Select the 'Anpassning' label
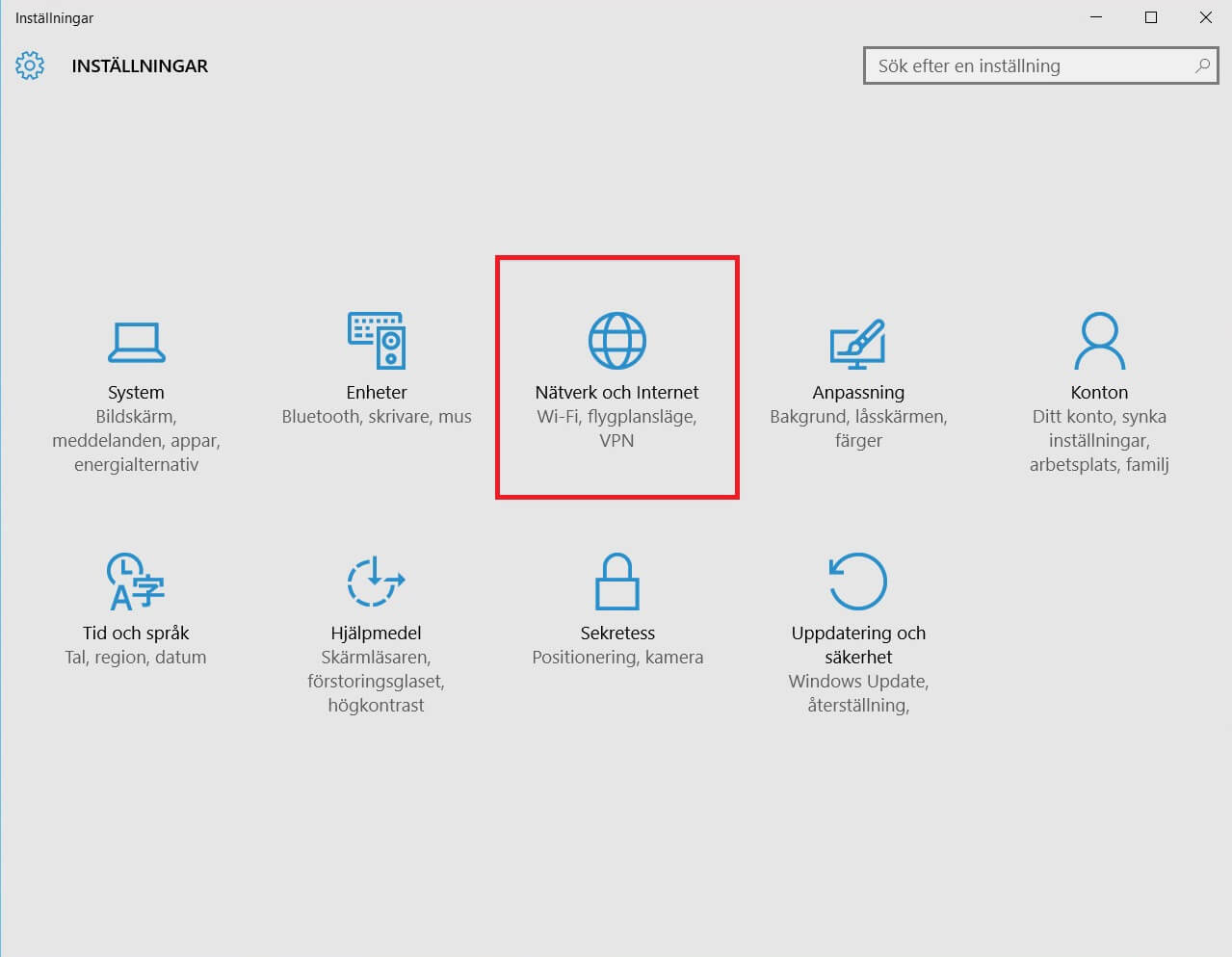 pos(858,392)
